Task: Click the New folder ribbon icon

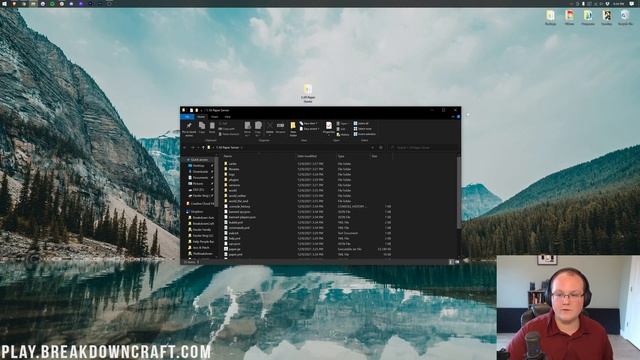Action: click(293, 129)
